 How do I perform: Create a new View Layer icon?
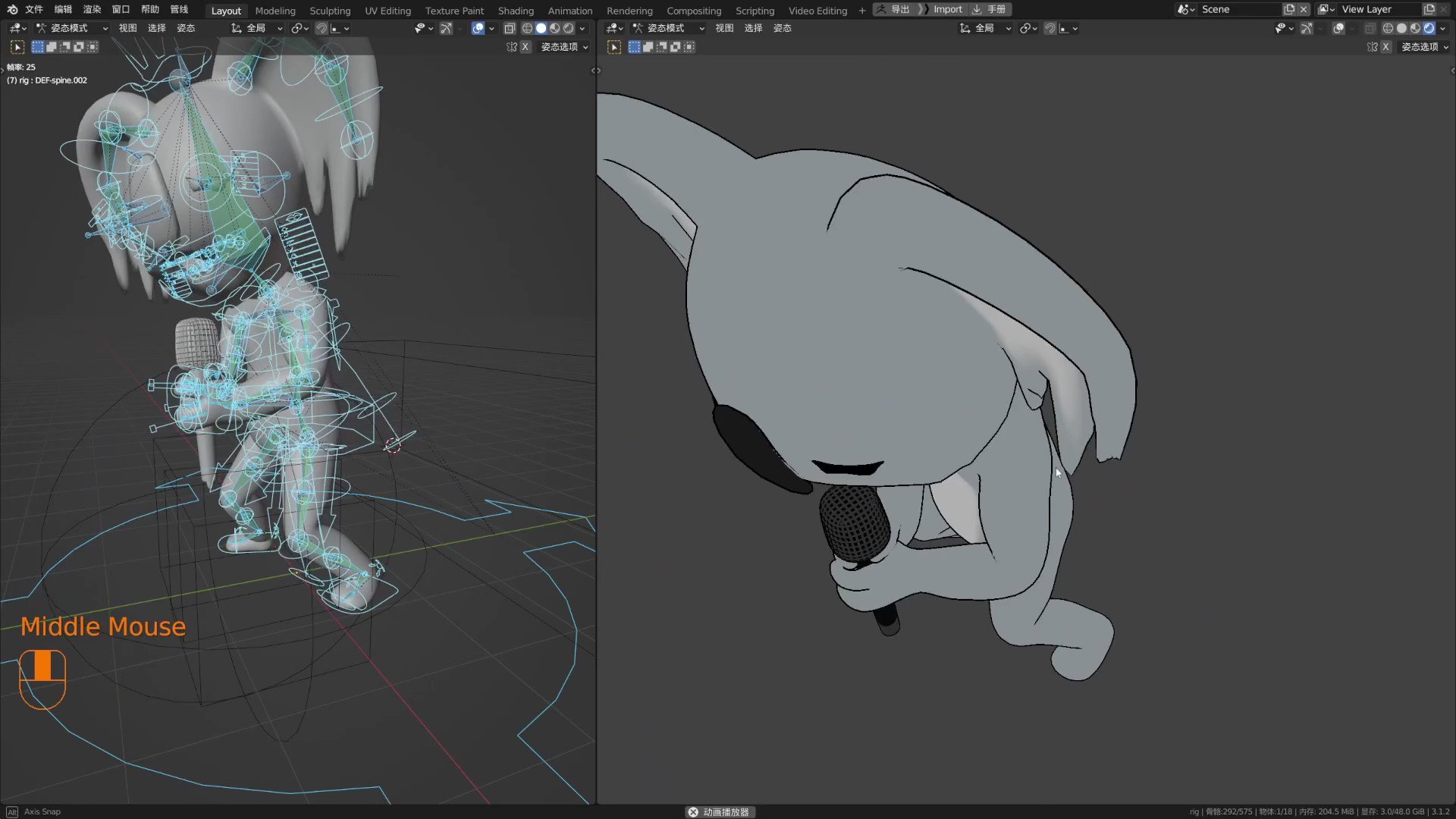(x=1429, y=9)
